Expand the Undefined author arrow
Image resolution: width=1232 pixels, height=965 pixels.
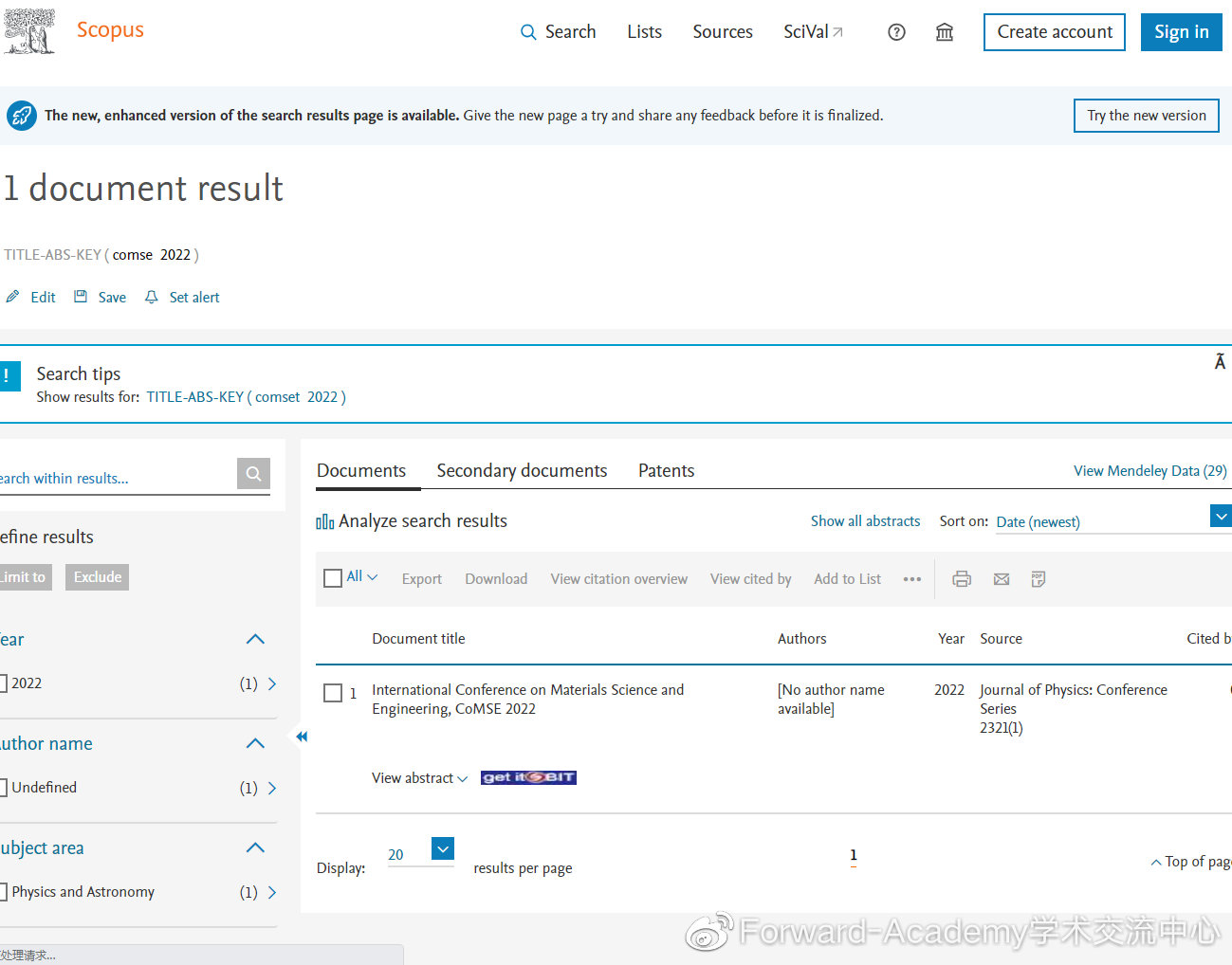click(272, 788)
